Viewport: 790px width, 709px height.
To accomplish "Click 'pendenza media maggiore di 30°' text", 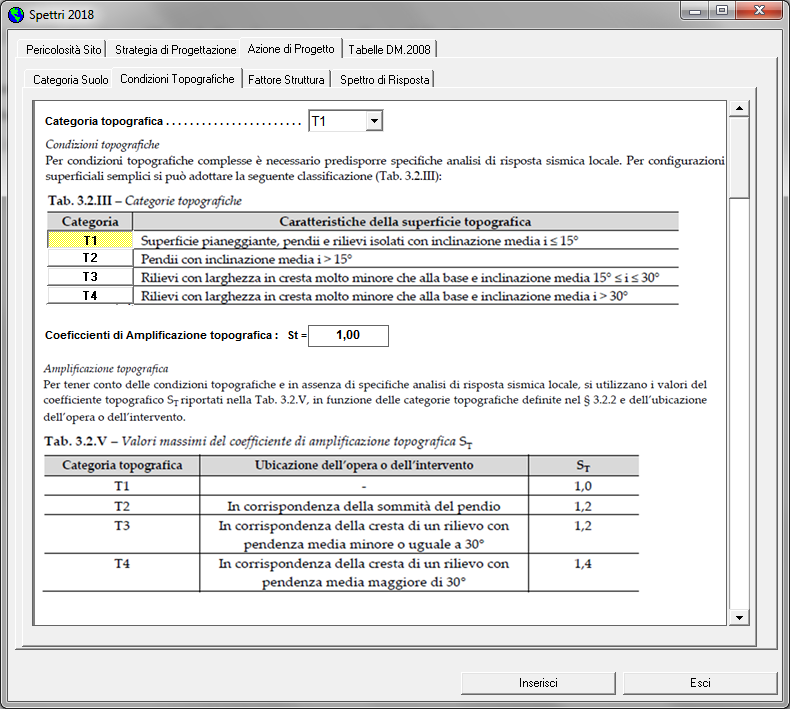I will tap(364, 583).
